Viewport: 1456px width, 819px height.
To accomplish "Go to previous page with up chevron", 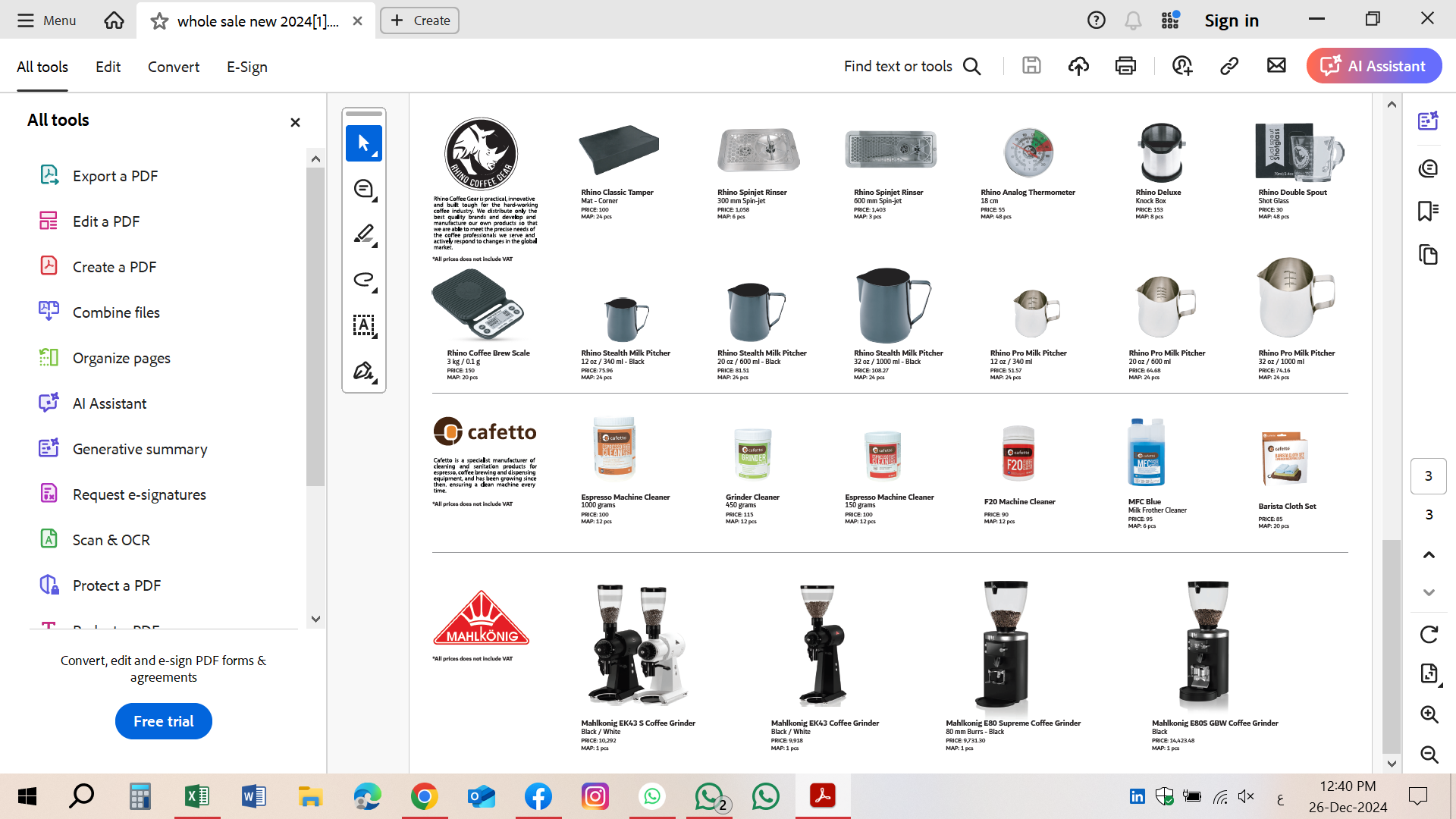I will [1429, 555].
